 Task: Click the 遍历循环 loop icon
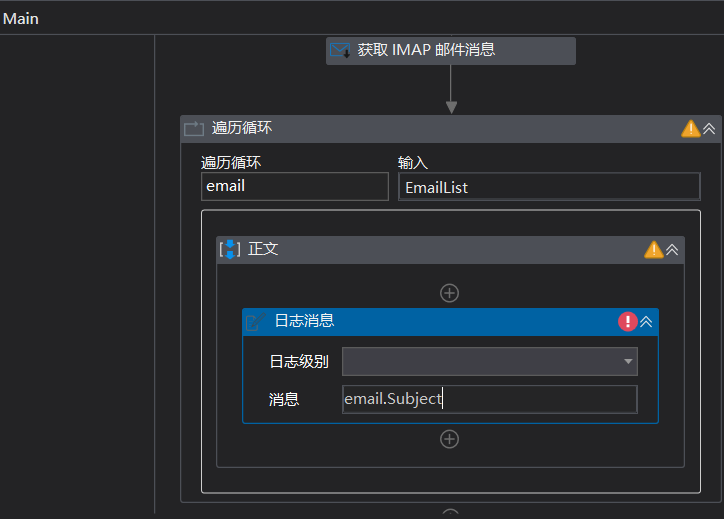194,128
